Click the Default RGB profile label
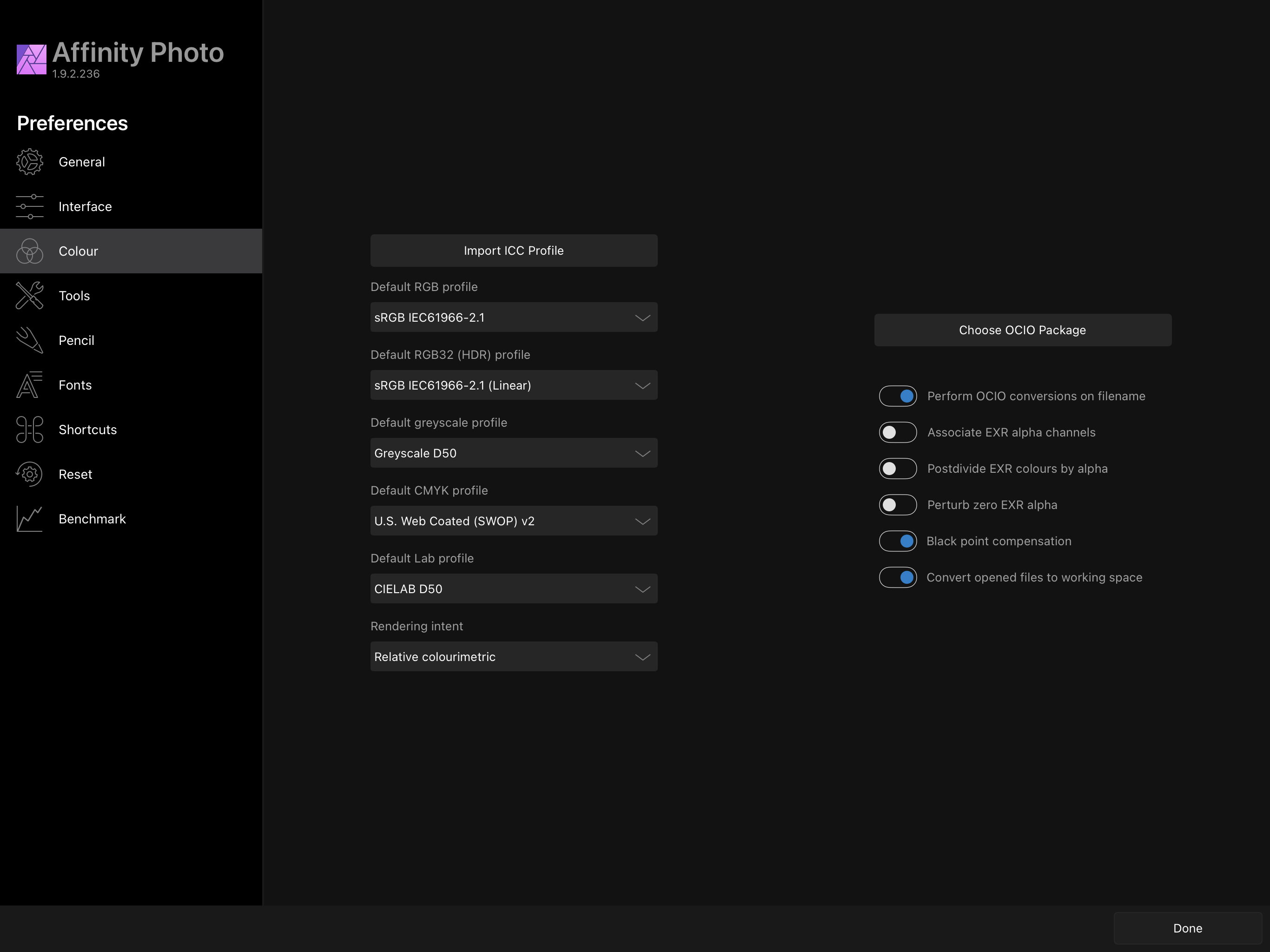 423,286
